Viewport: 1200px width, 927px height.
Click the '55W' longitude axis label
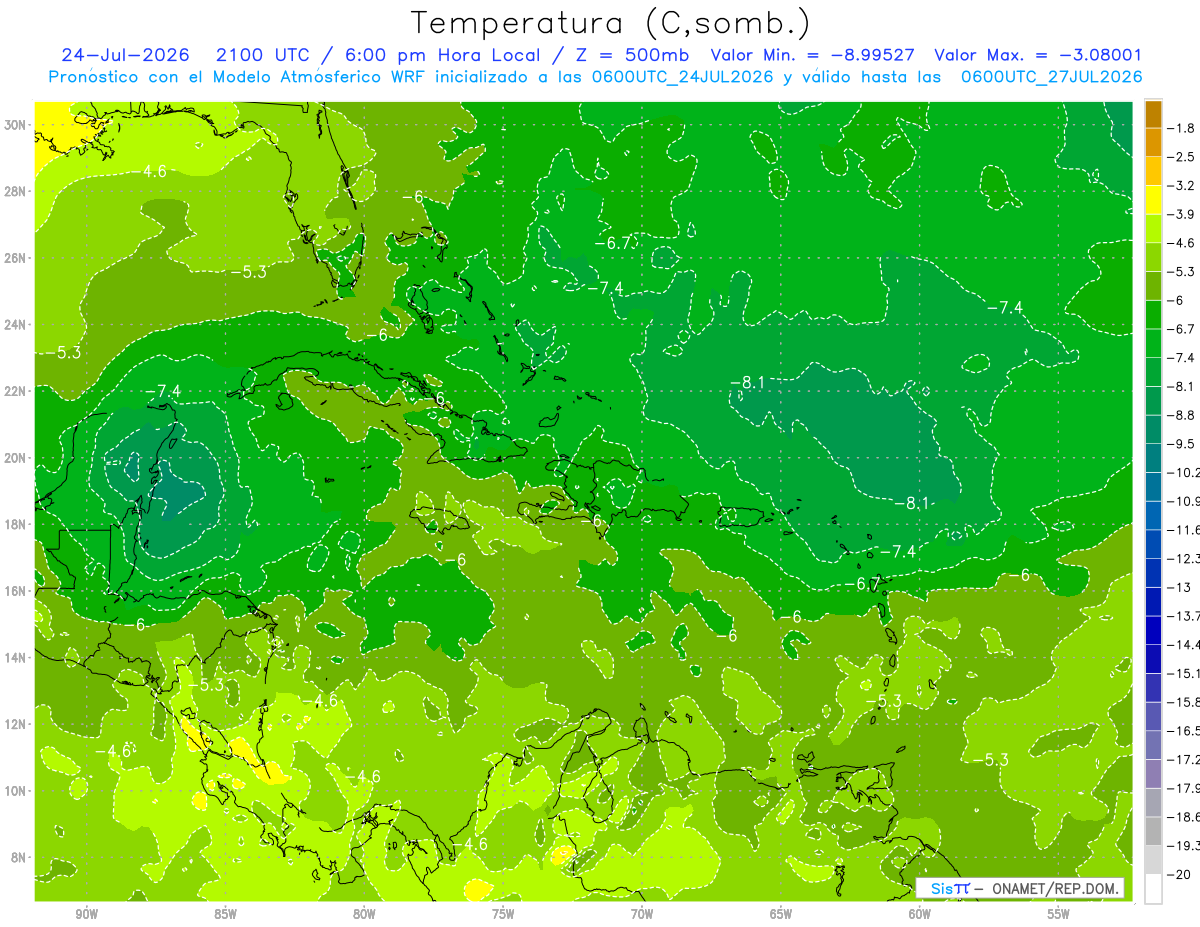(1059, 914)
